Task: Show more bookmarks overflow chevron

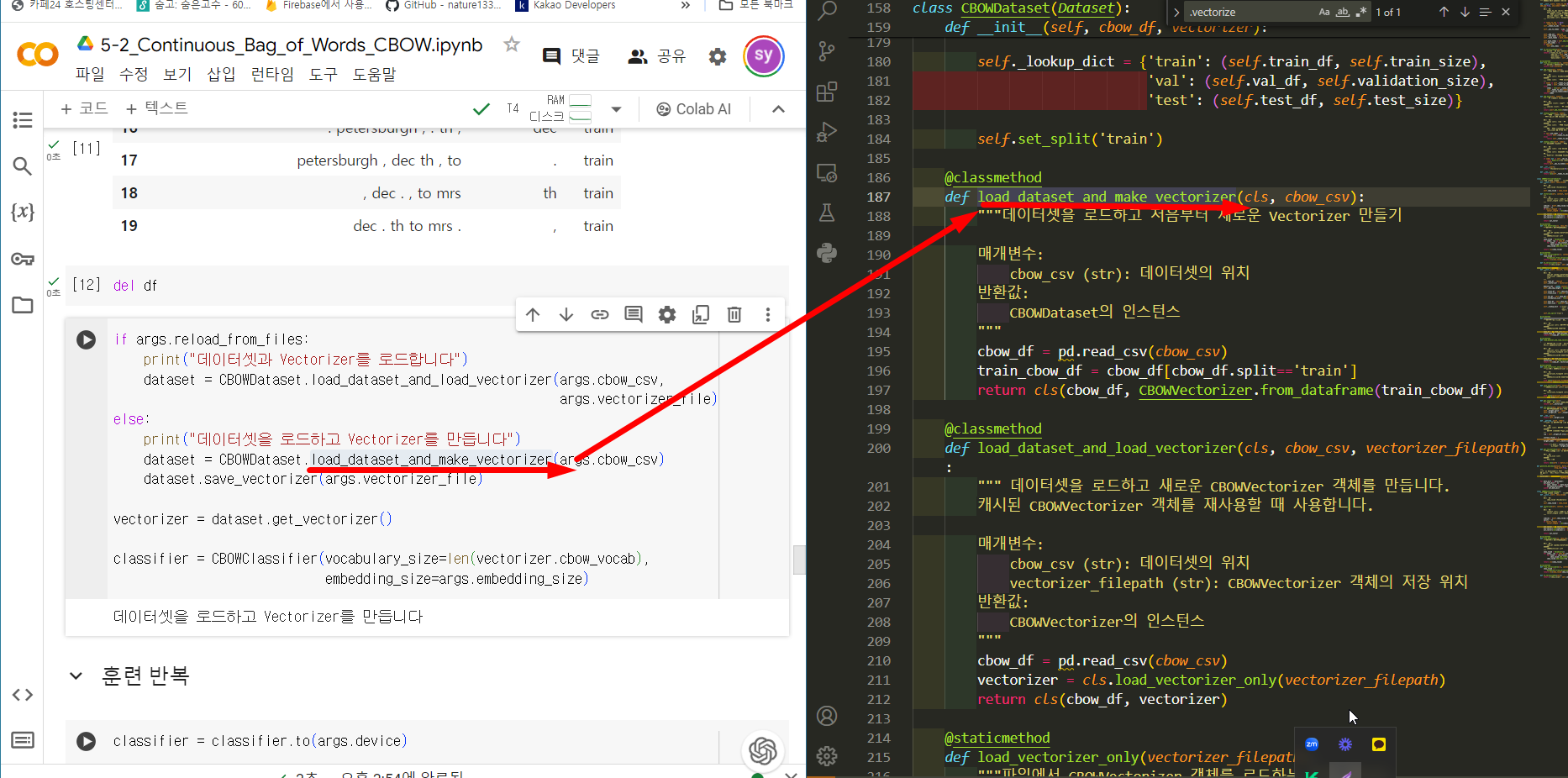Action: 686,5
